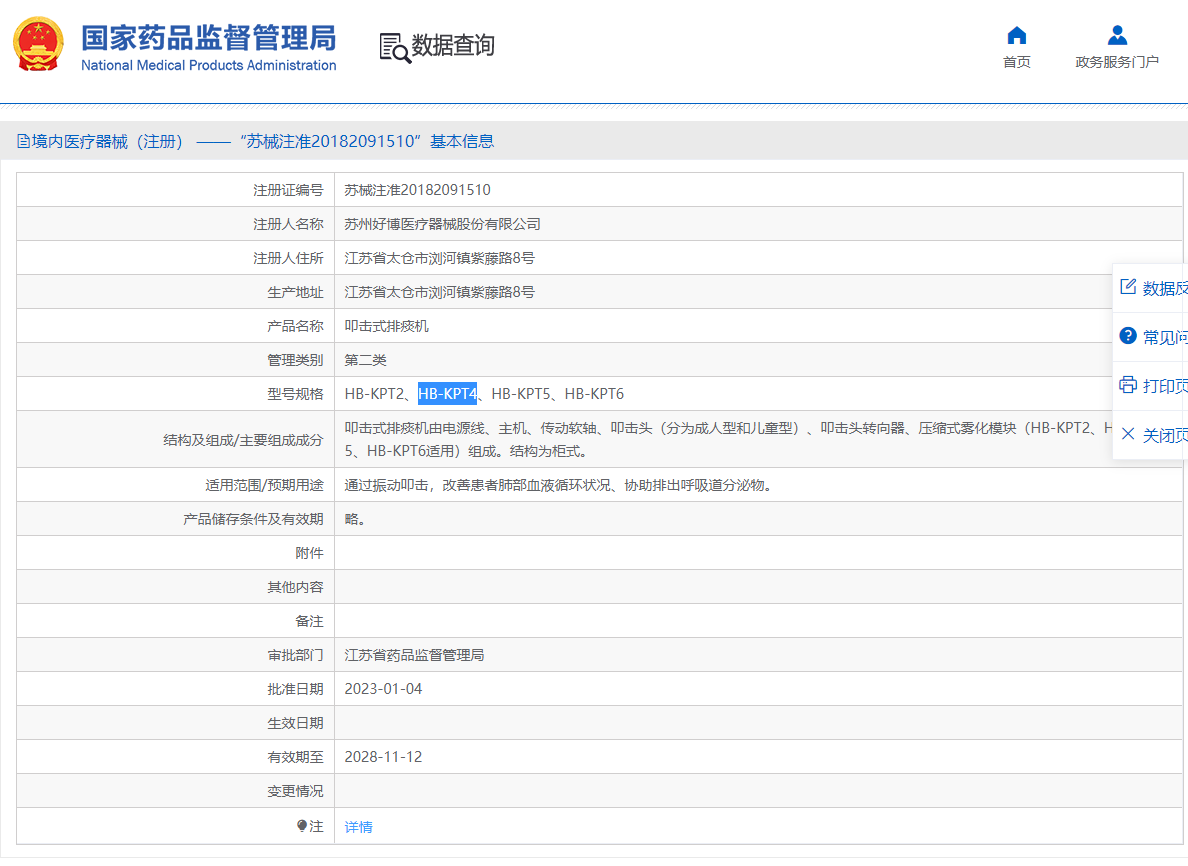
Task: Click the 注册证编号 row label
Action: 288,190
